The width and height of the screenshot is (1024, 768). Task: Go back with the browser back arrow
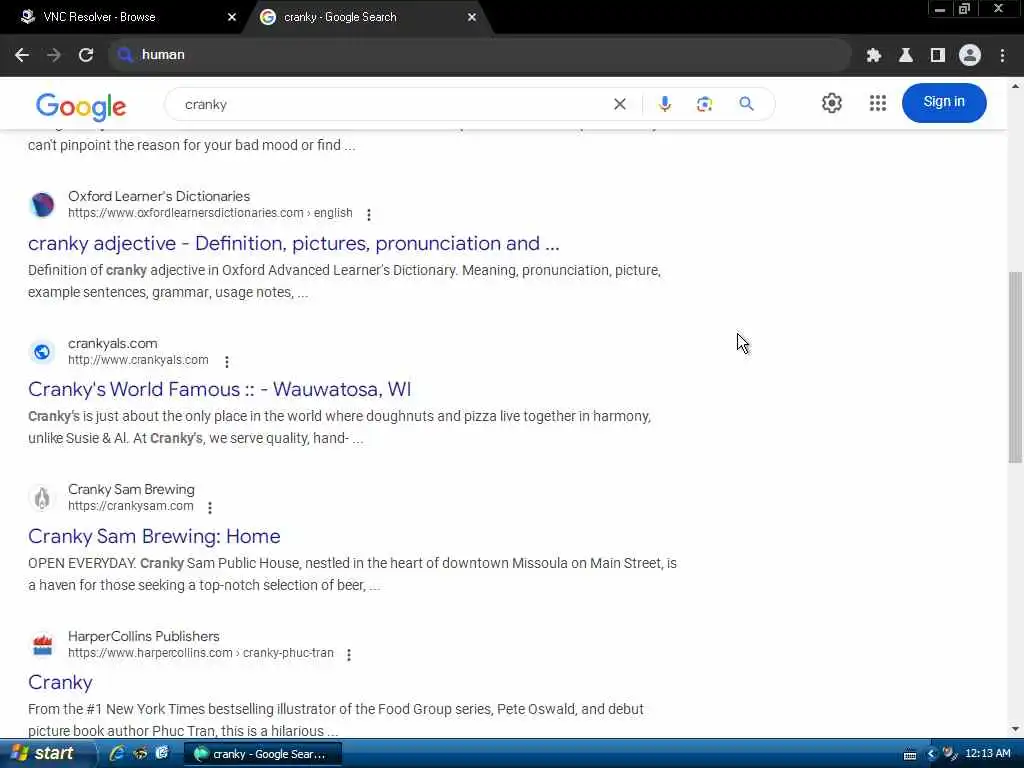(x=22, y=55)
